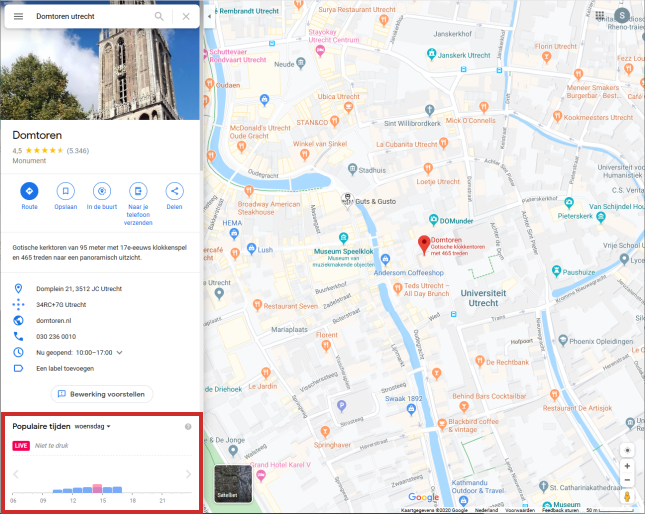Click Universiteit Utrecht map label
The width and height of the screenshot is (645, 514).
pos(483,298)
